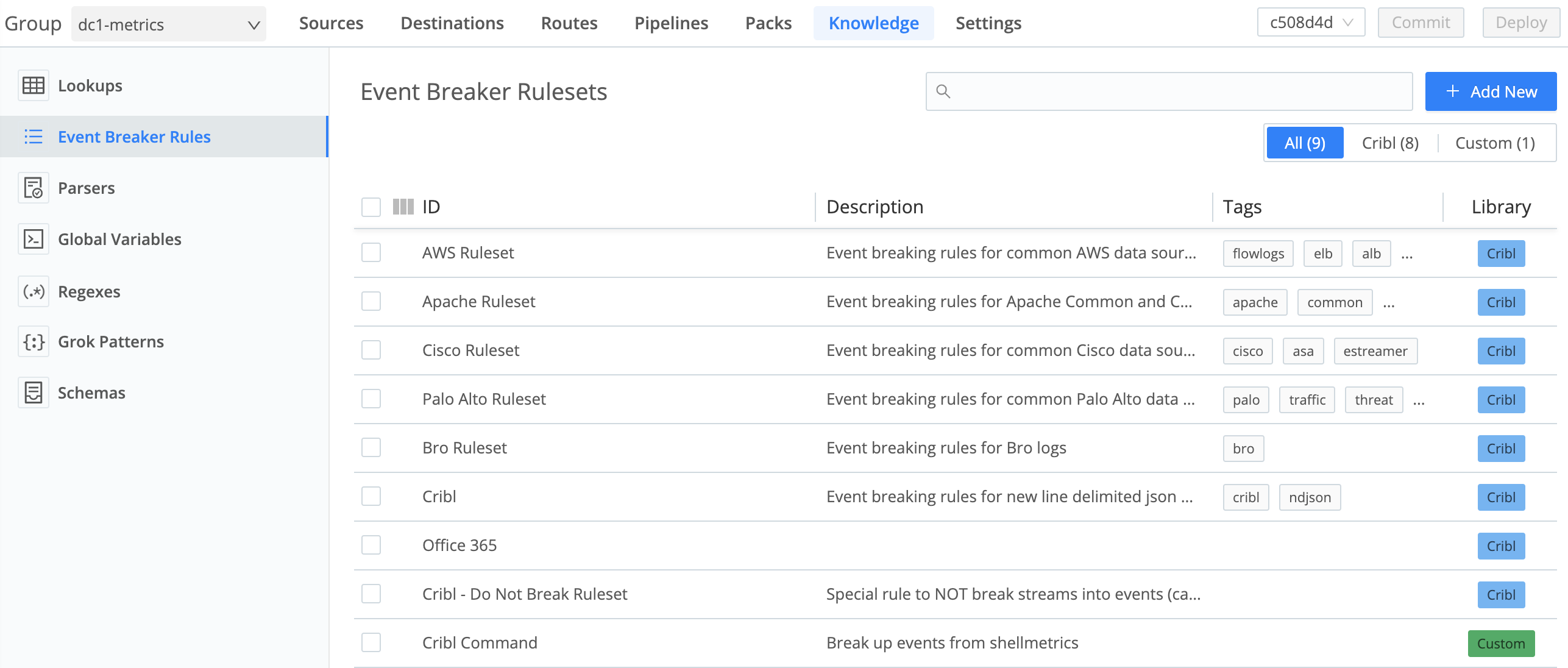Viewport: 1568px width, 668px height.
Task: Check the checkbox for Bro Ruleset
Action: pos(371,447)
